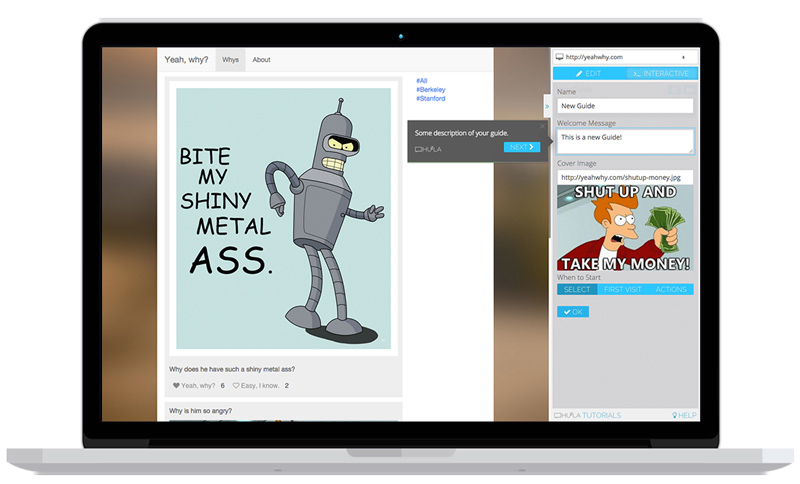
Task: Click the Name field containing New Guide
Action: click(x=625, y=106)
